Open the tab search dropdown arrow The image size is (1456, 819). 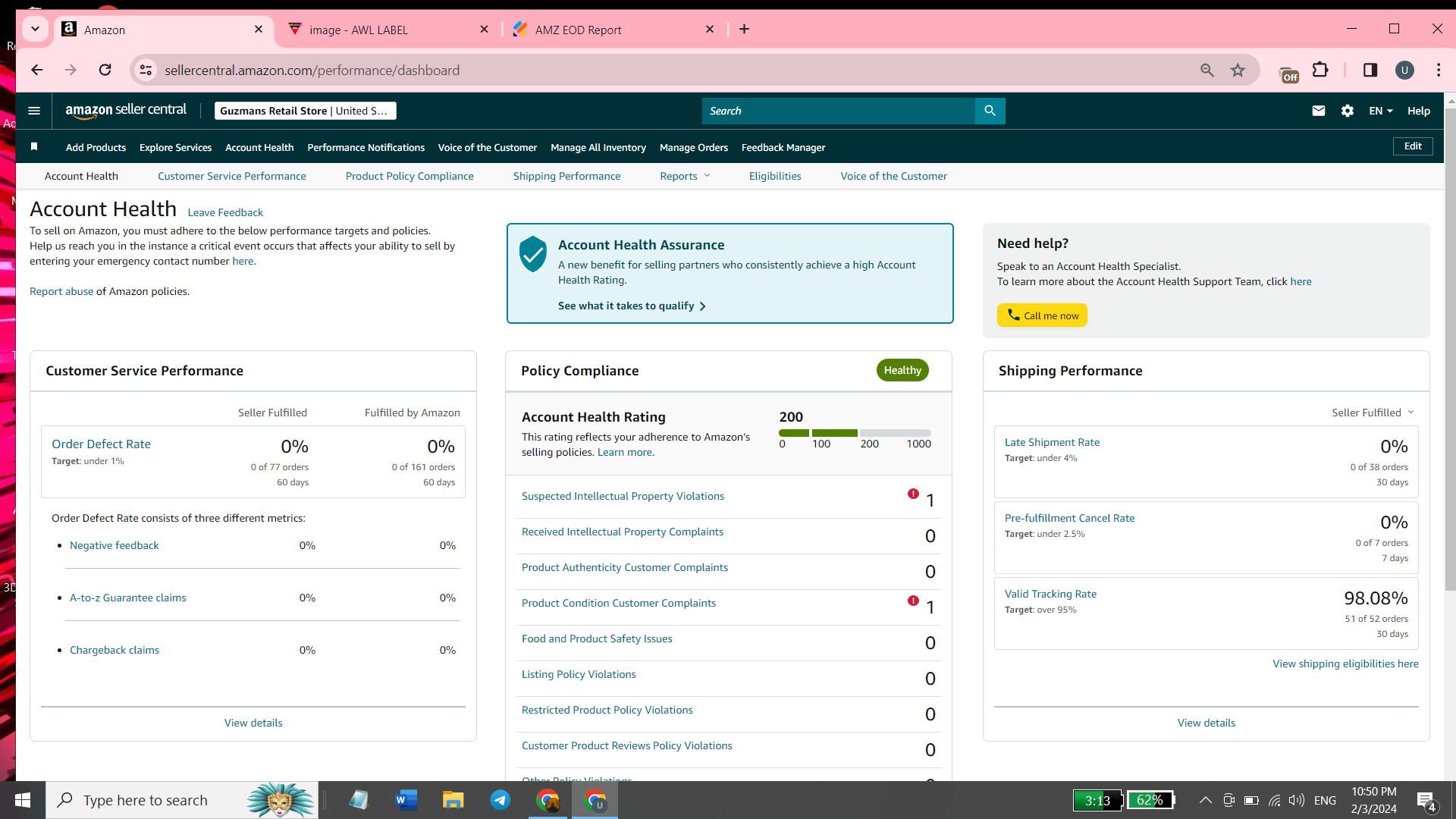coord(35,29)
